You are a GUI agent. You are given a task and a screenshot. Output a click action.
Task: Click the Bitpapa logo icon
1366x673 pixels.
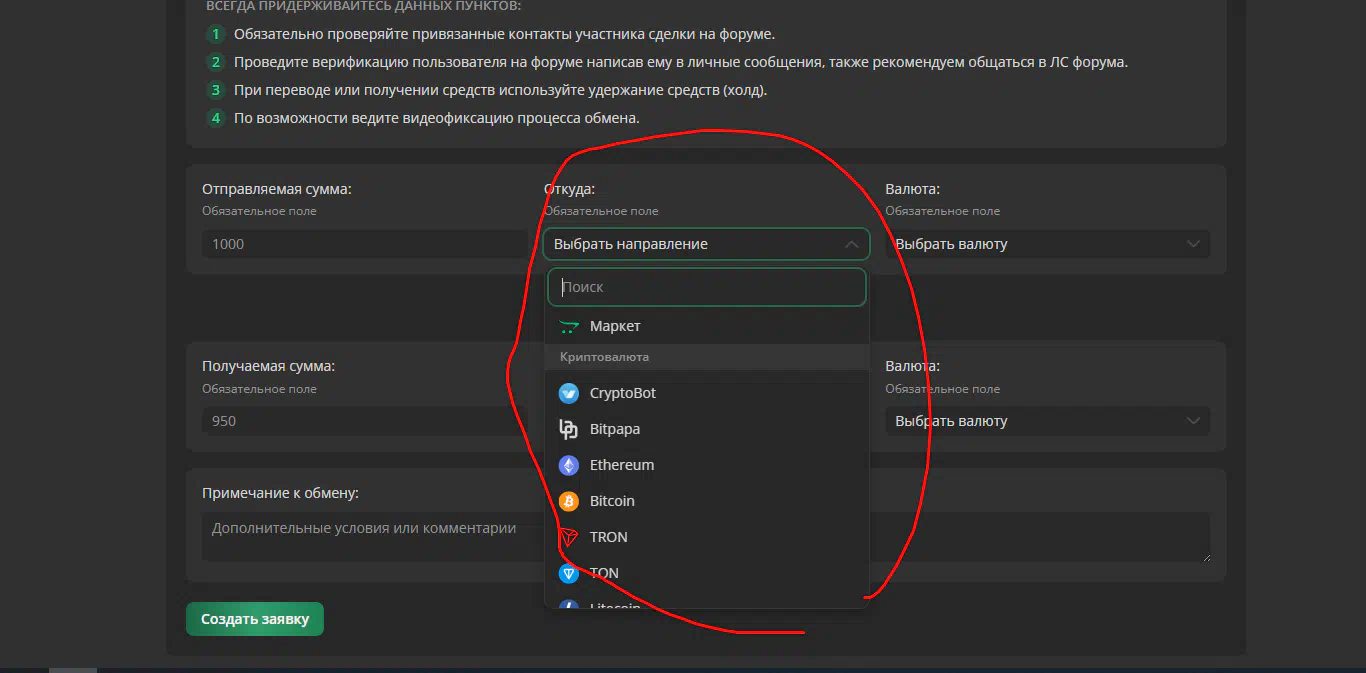(569, 429)
